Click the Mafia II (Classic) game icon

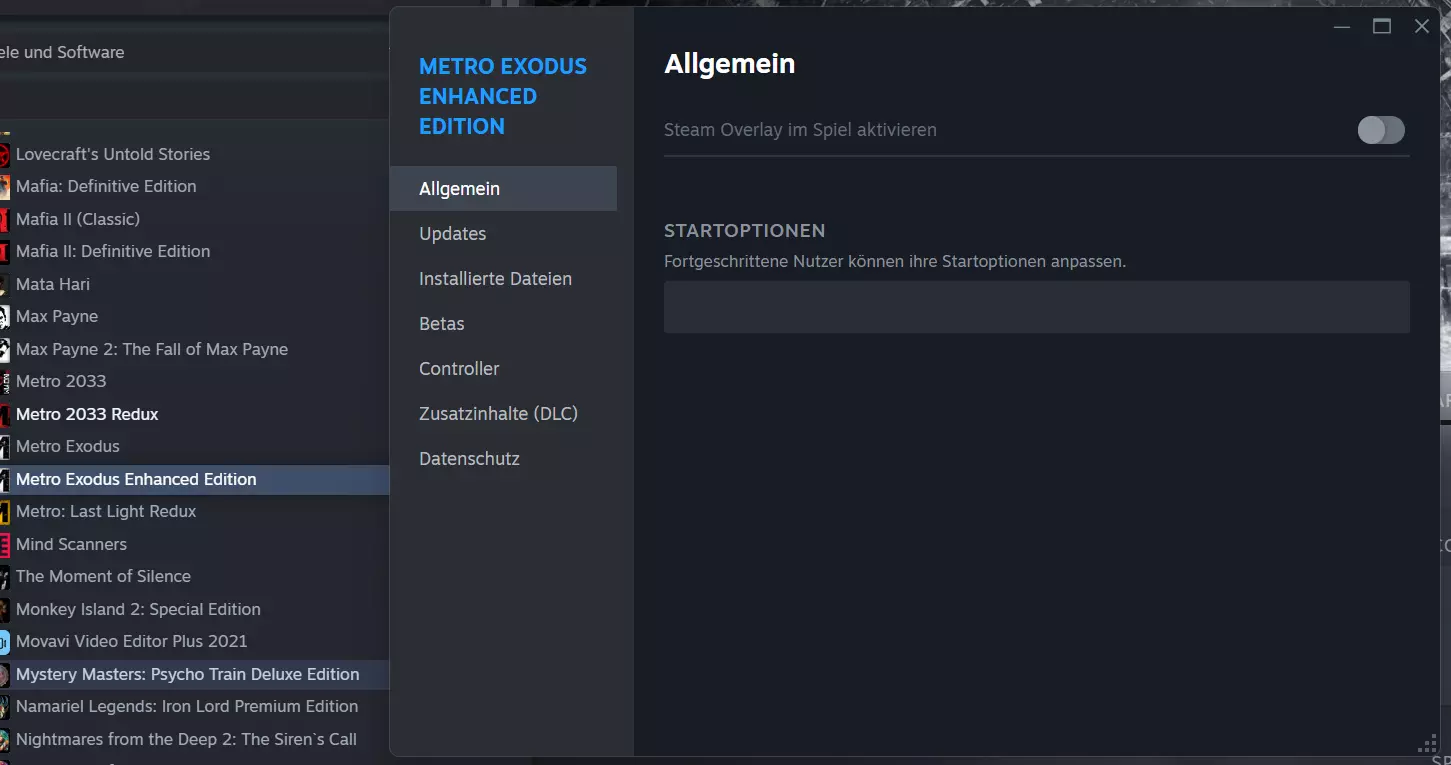click(x=4, y=219)
